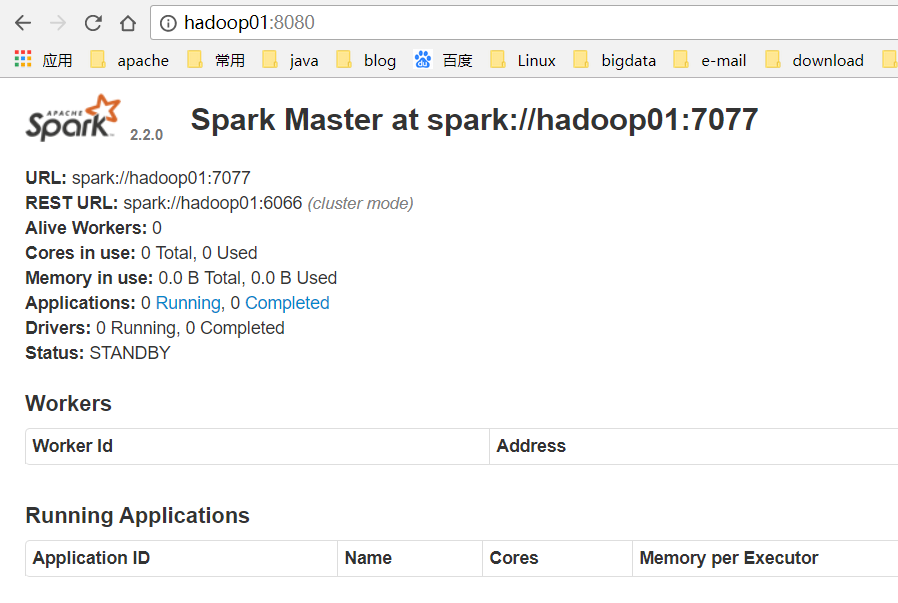The height and width of the screenshot is (603, 898).
Task: Open the 常用 bookmarks folder
Action: 213,60
